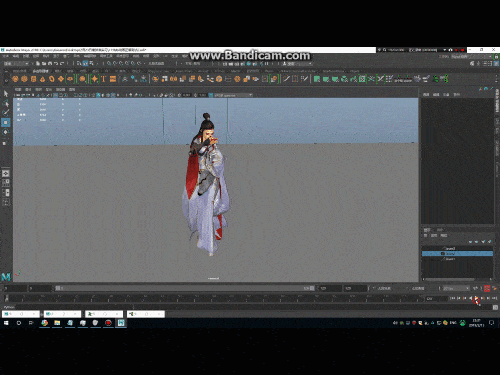Click the playback range slider bar

185,288
